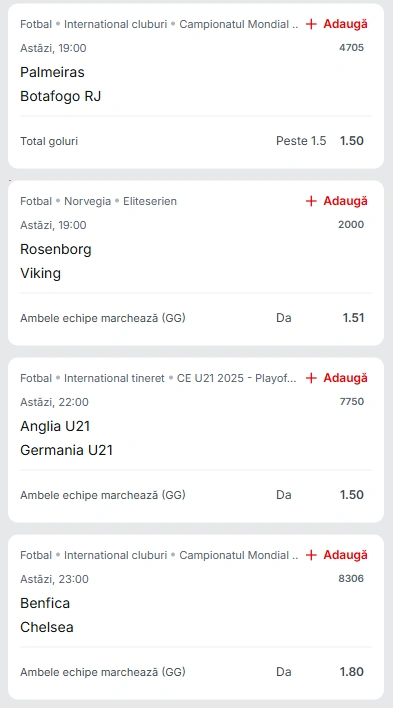Click the plus icon for Benfica vs Chelsea
Viewport: 393px width, 708px height.
coord(311,555)
